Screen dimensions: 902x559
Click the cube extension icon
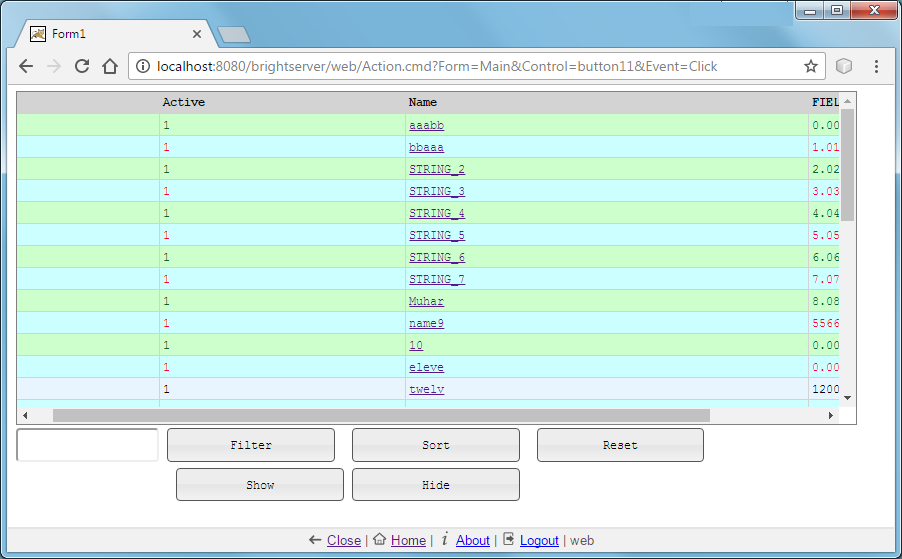pos(844,67)
